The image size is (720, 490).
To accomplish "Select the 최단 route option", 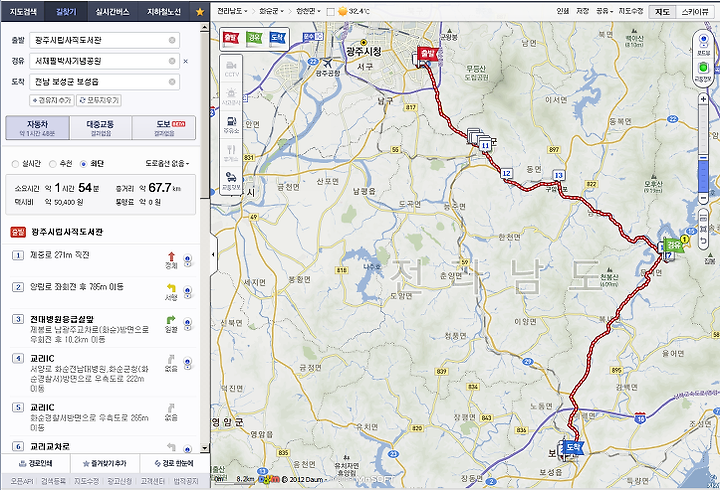I will (x=84, y=164).
